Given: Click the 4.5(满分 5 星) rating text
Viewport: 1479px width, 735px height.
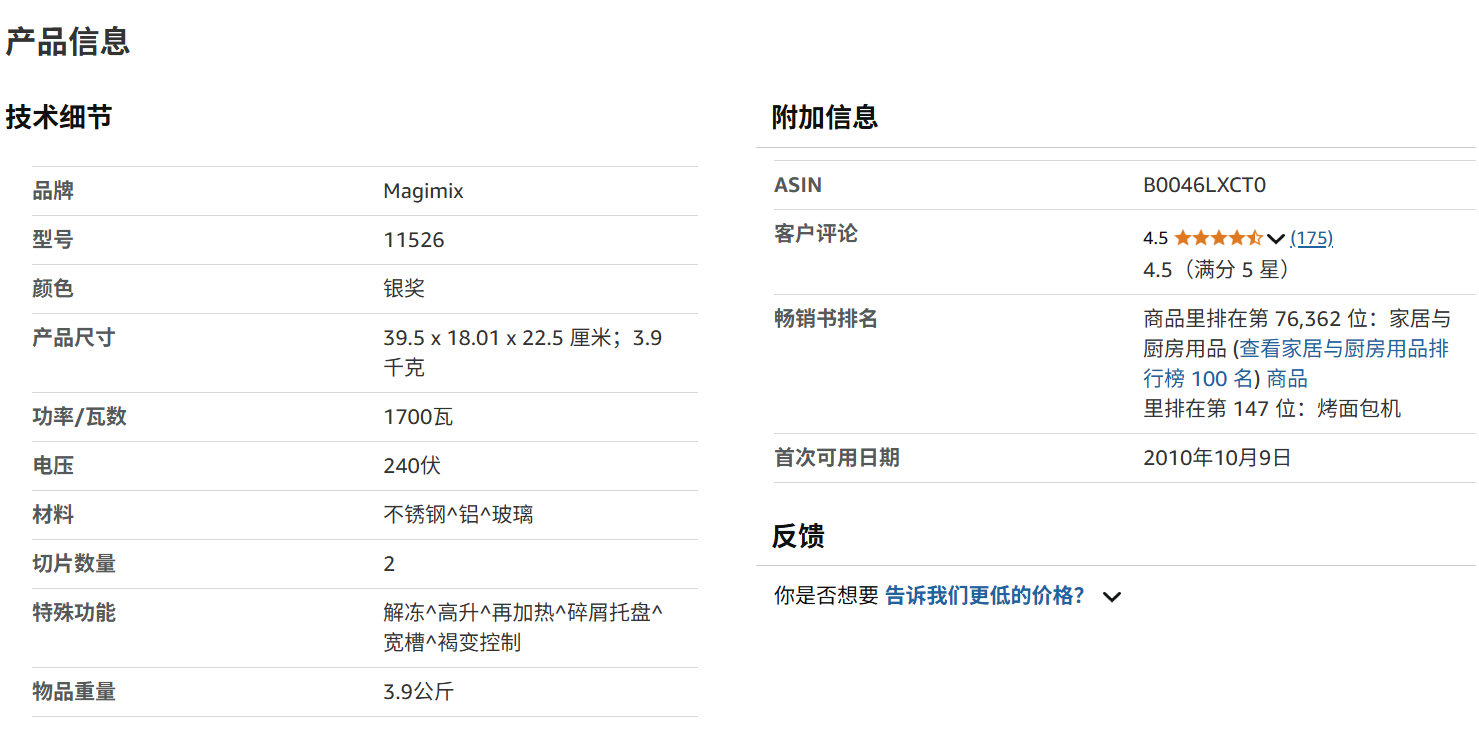Looking at the screenshot, I should [x=1216, y=270].
